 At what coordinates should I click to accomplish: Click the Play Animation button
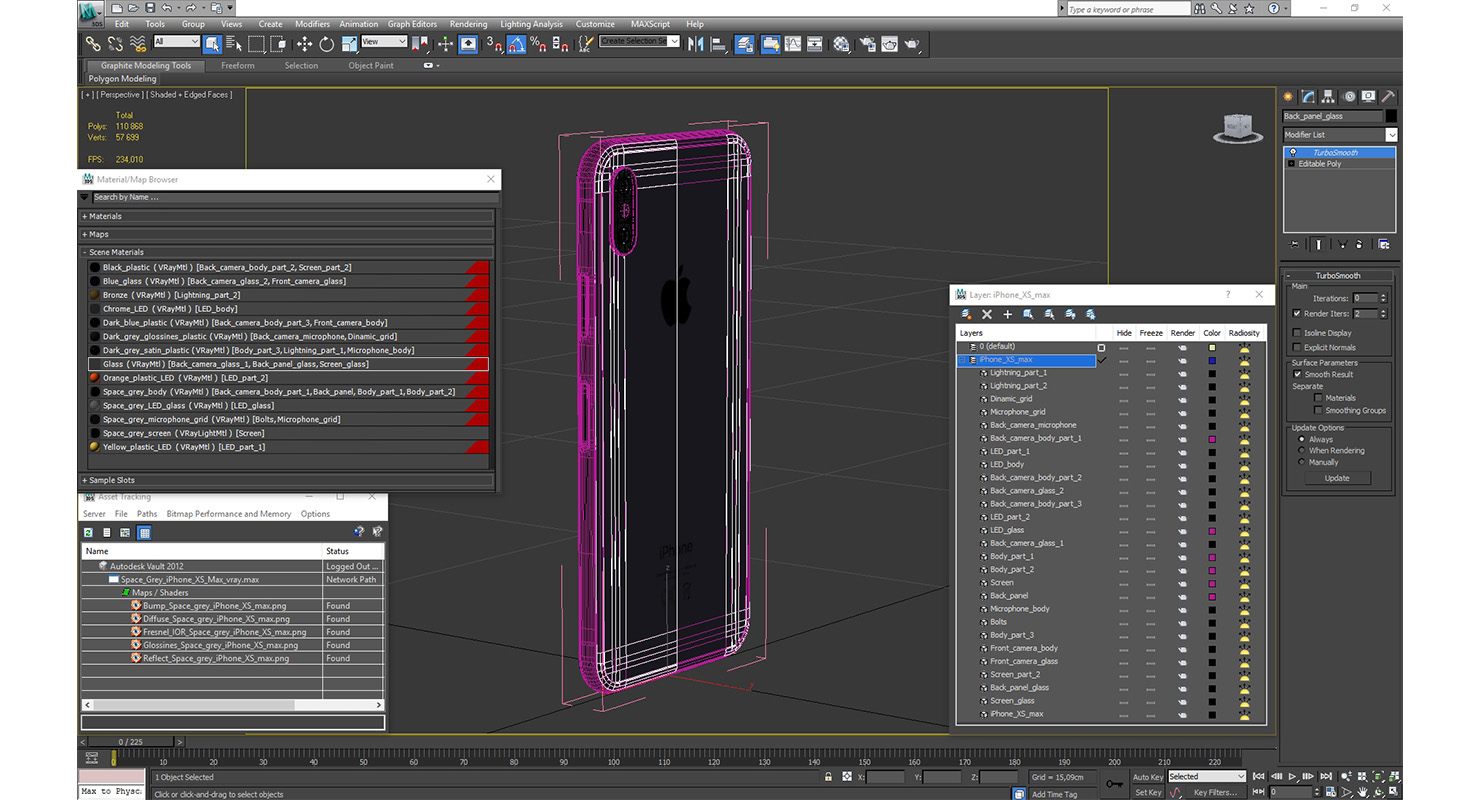(1292, 776)
